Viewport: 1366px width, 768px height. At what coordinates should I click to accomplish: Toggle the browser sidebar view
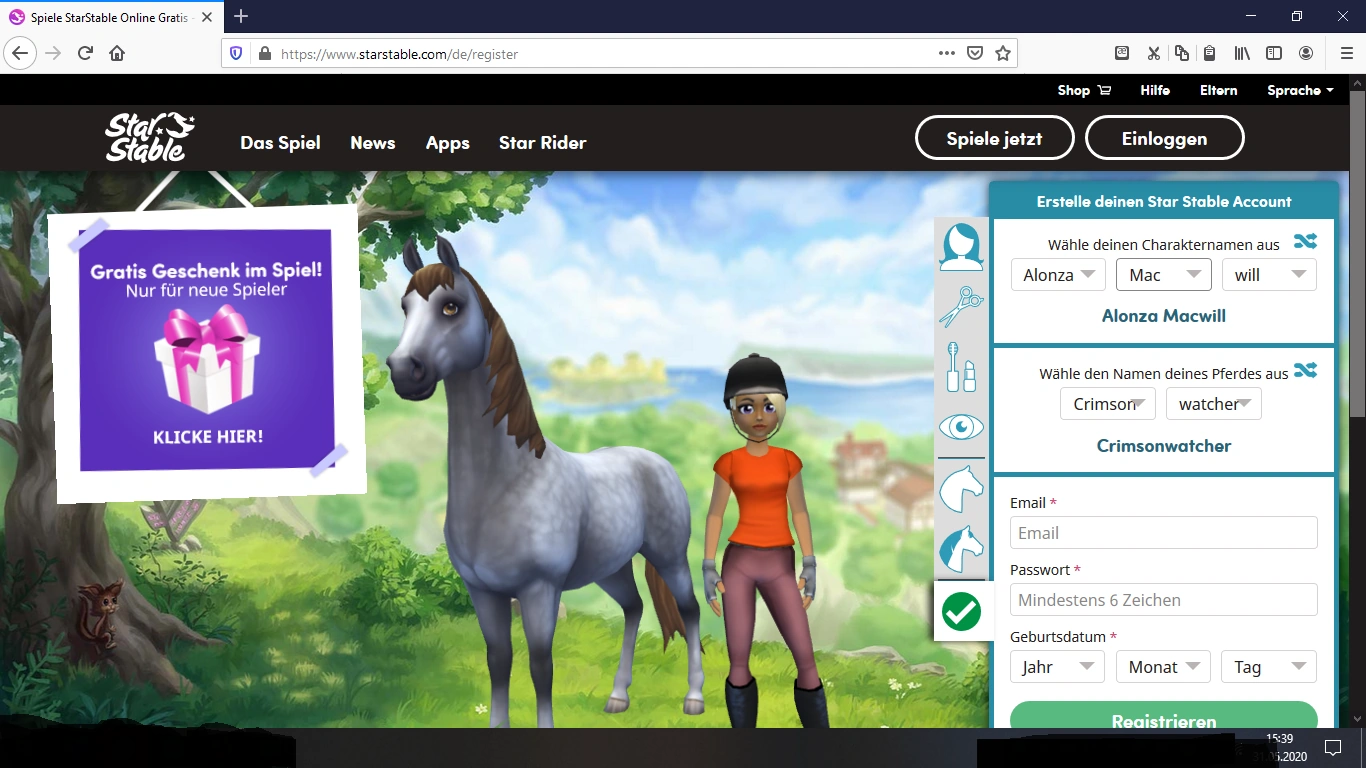tap(1274, 53)
